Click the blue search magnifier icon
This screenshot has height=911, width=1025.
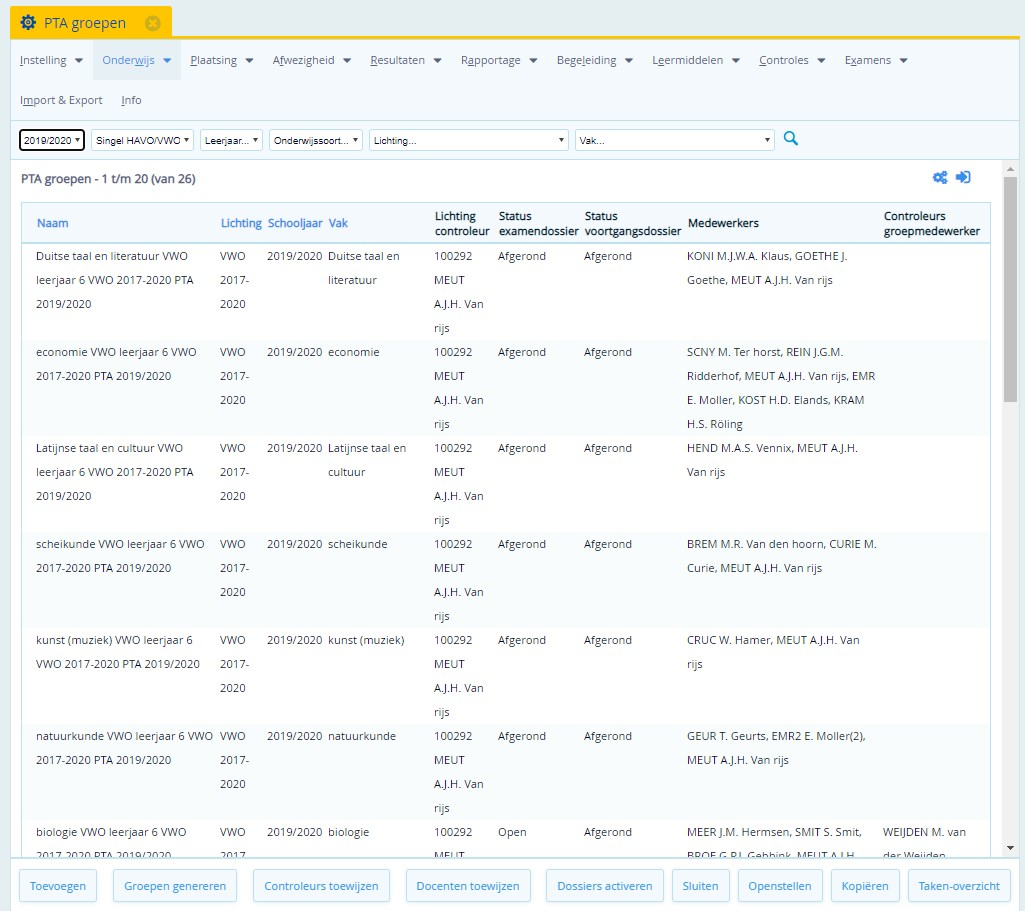[790, 139]
